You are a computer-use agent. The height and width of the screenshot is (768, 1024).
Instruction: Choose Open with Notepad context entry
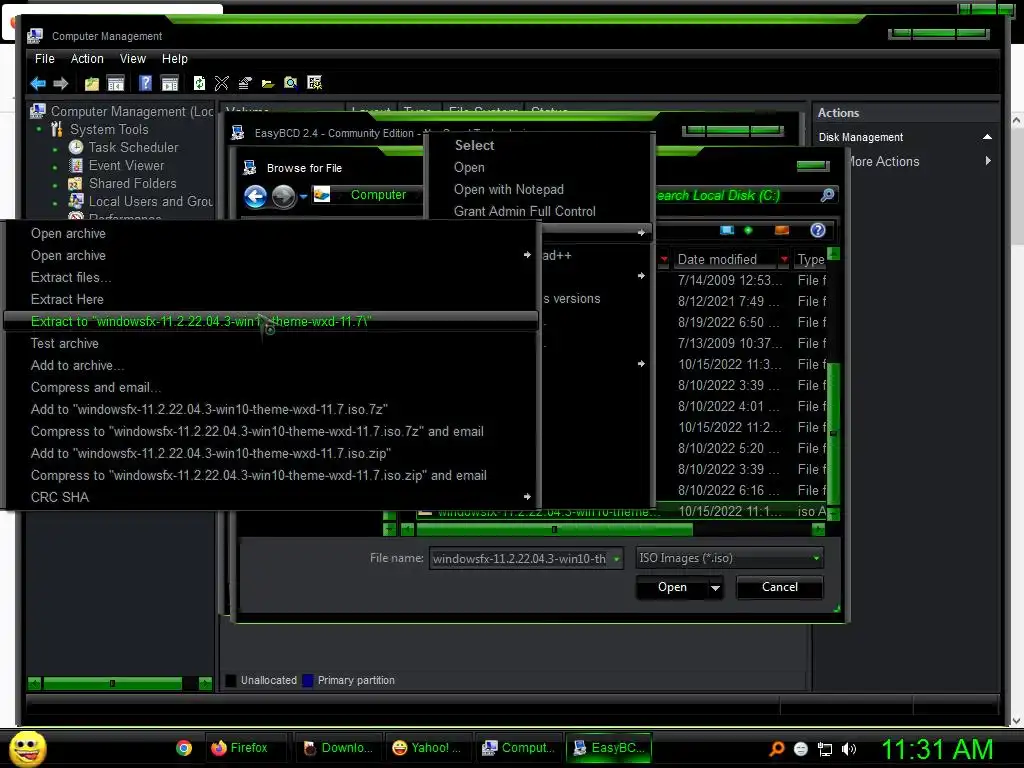tap(541, 189)
